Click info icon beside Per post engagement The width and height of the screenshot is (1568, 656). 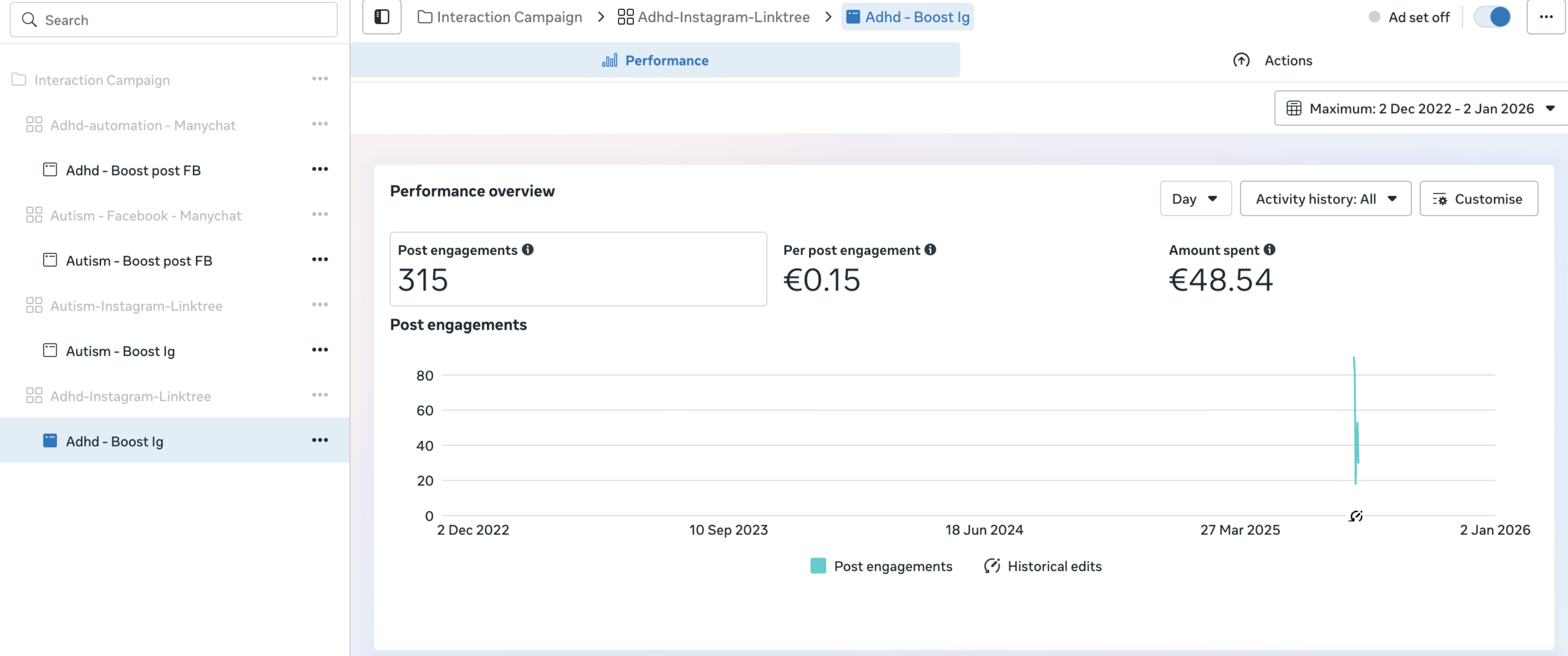930,250
